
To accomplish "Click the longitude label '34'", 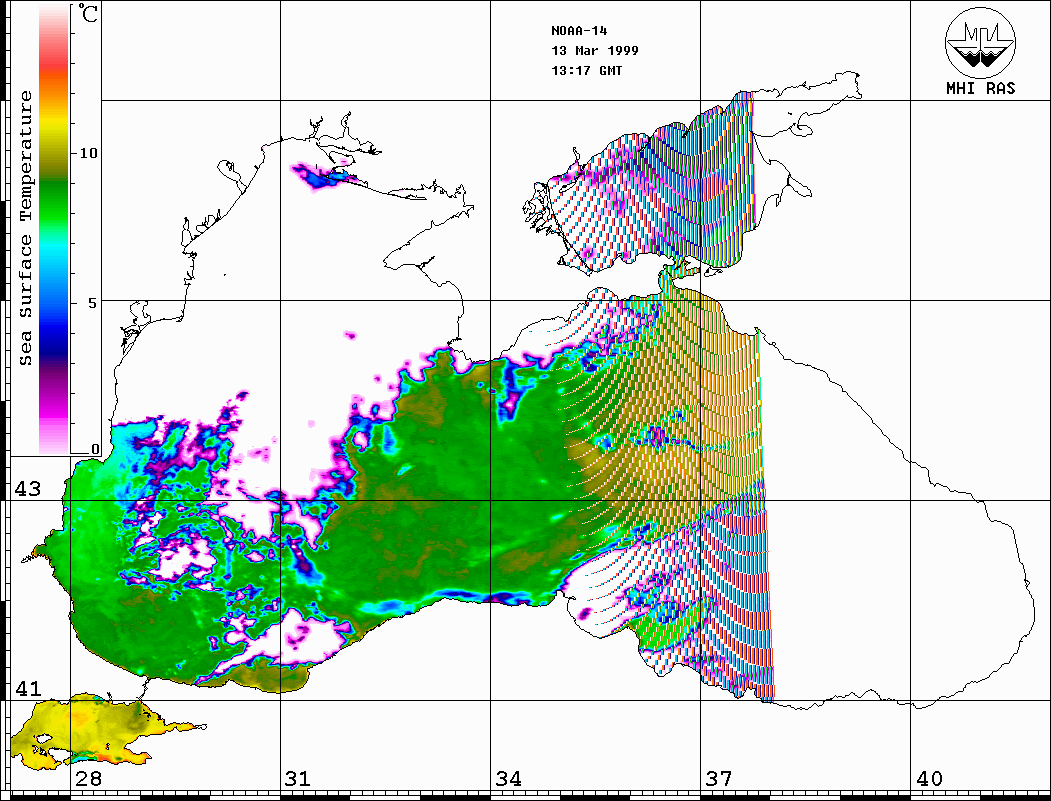I will 508,778.
